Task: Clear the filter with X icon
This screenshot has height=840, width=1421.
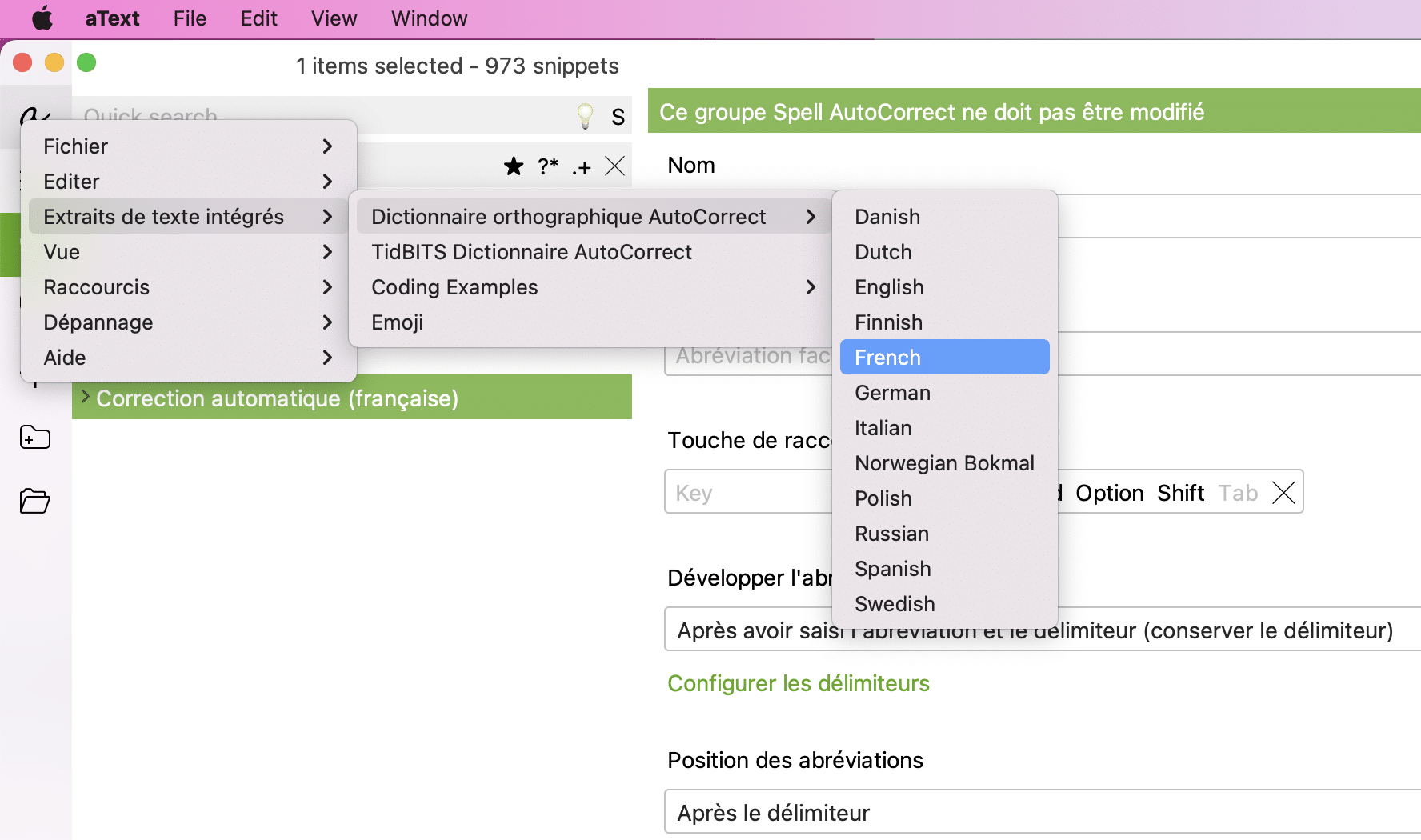Action: (x=614, y=166)
